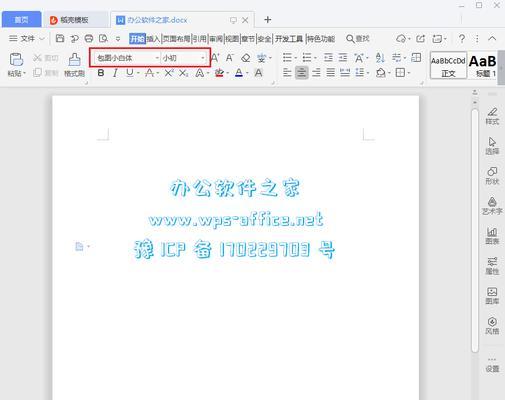Image resolution: width=505 pixels, height=400 pixels.
Task: Switch to the 插入 ribbon tab
Action: 153,39
